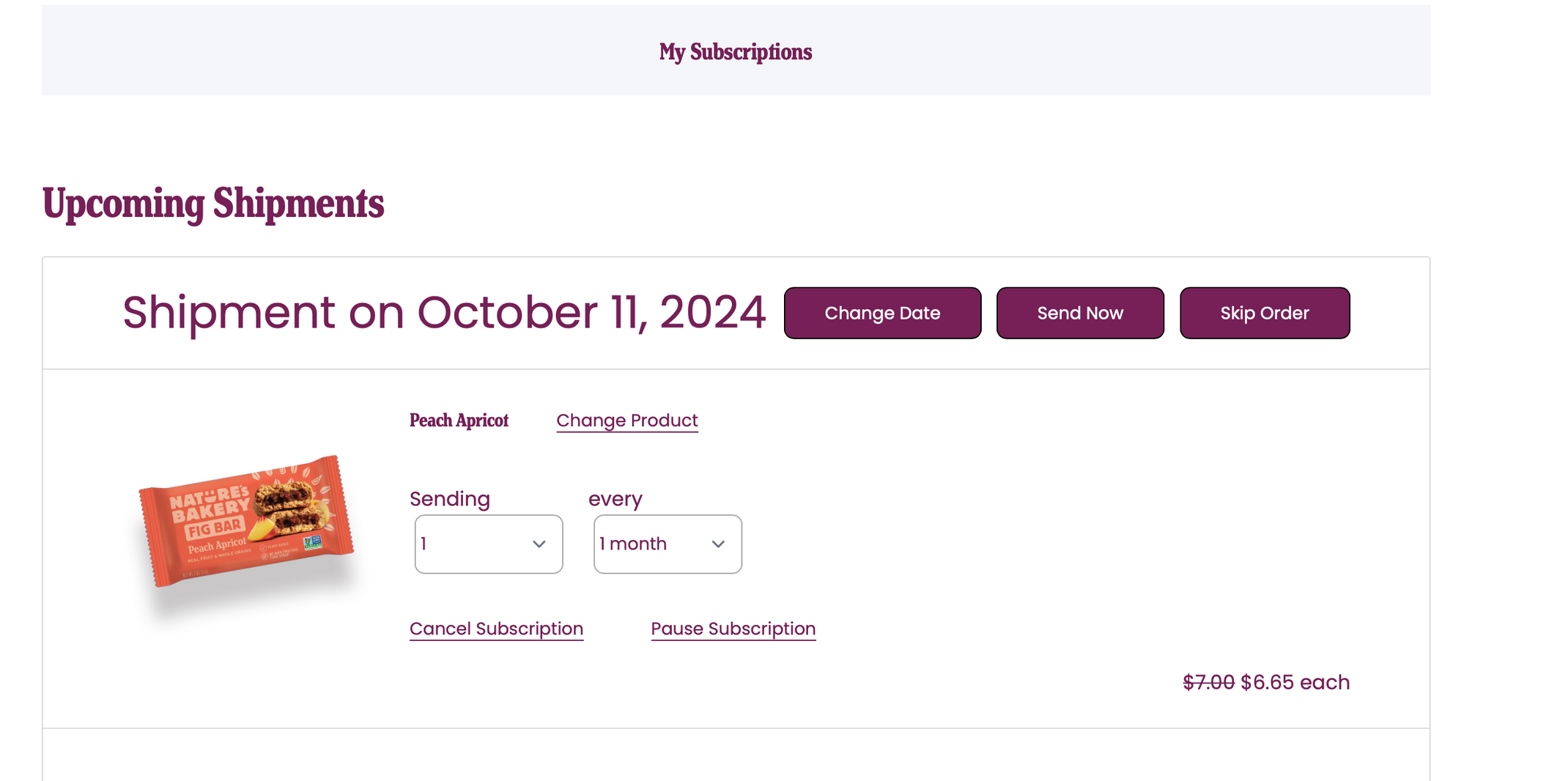Click the chevron arrow in the quantity box

(539, 544)
